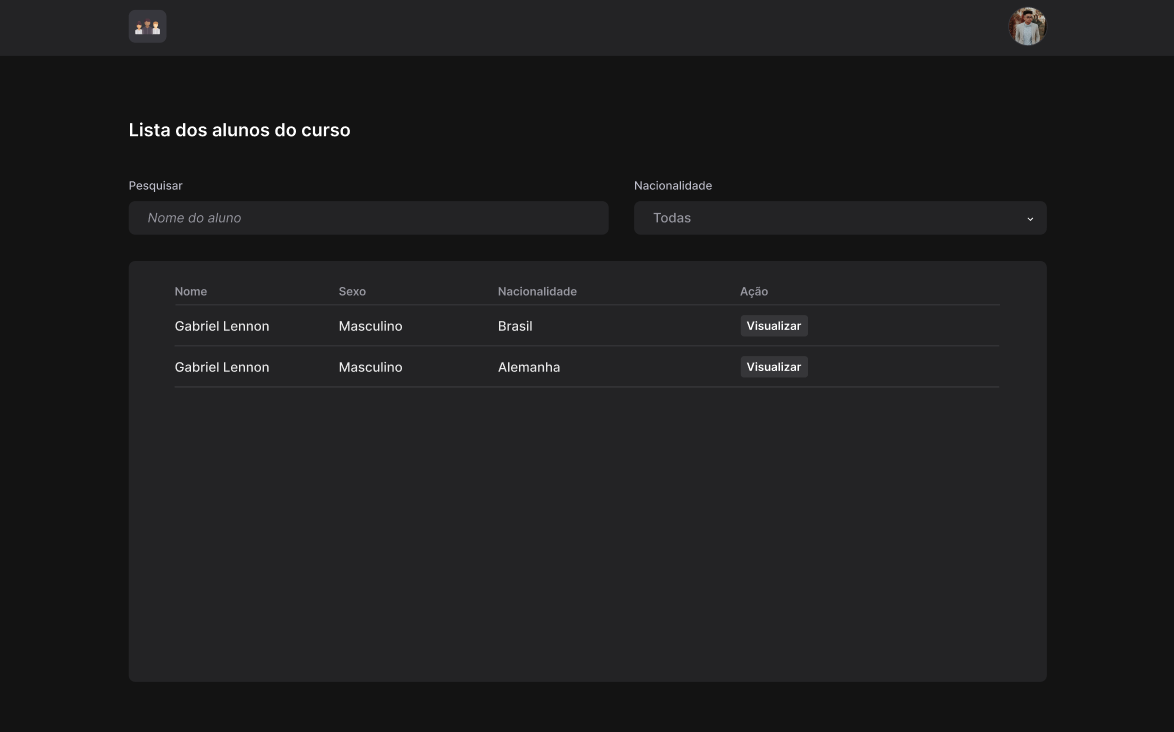Sort by the Sexo column header
This screenshot has width=1174, height=732.
click(352, 291)
